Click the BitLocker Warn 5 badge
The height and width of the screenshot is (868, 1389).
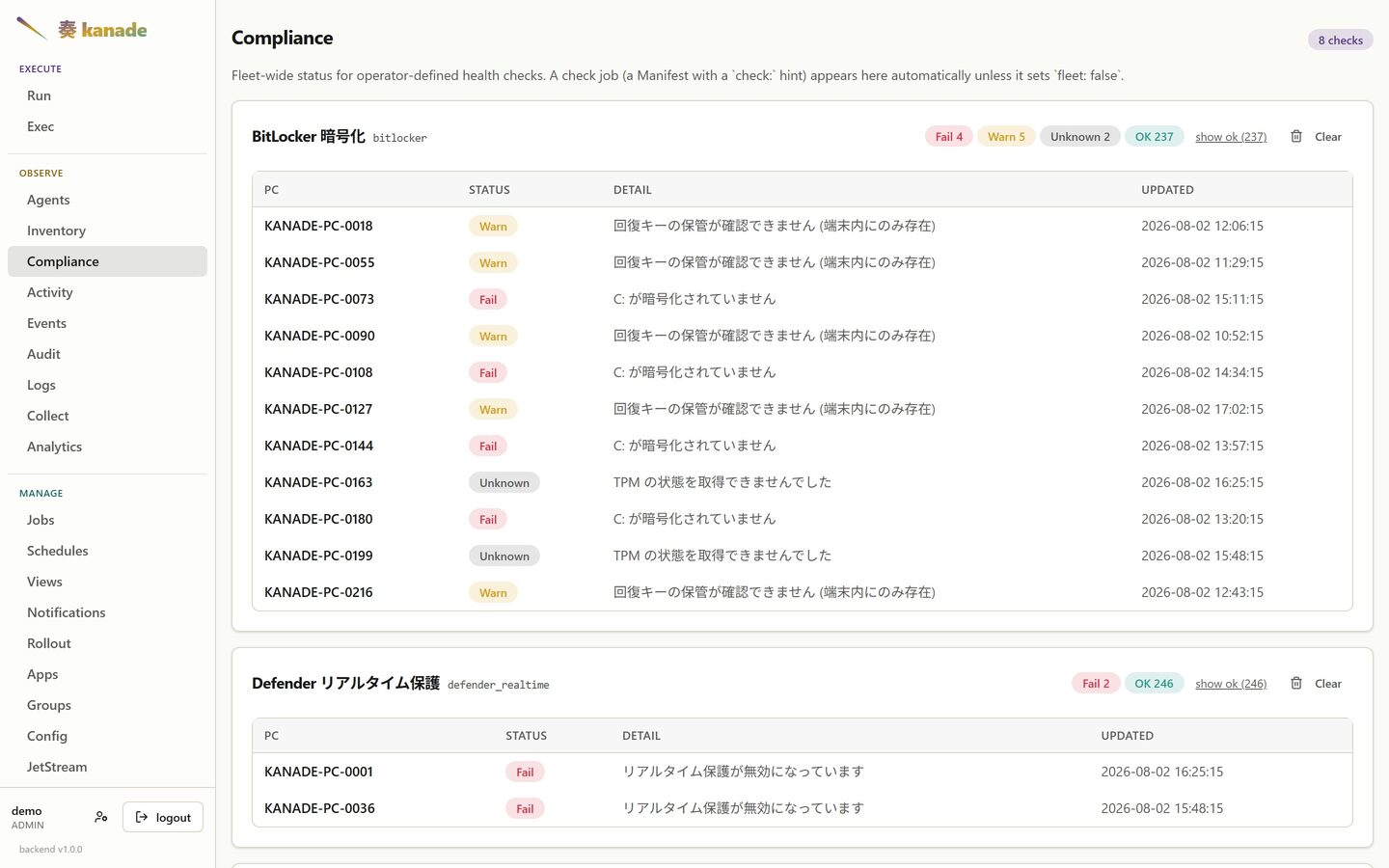click(x=1006, y=137)
